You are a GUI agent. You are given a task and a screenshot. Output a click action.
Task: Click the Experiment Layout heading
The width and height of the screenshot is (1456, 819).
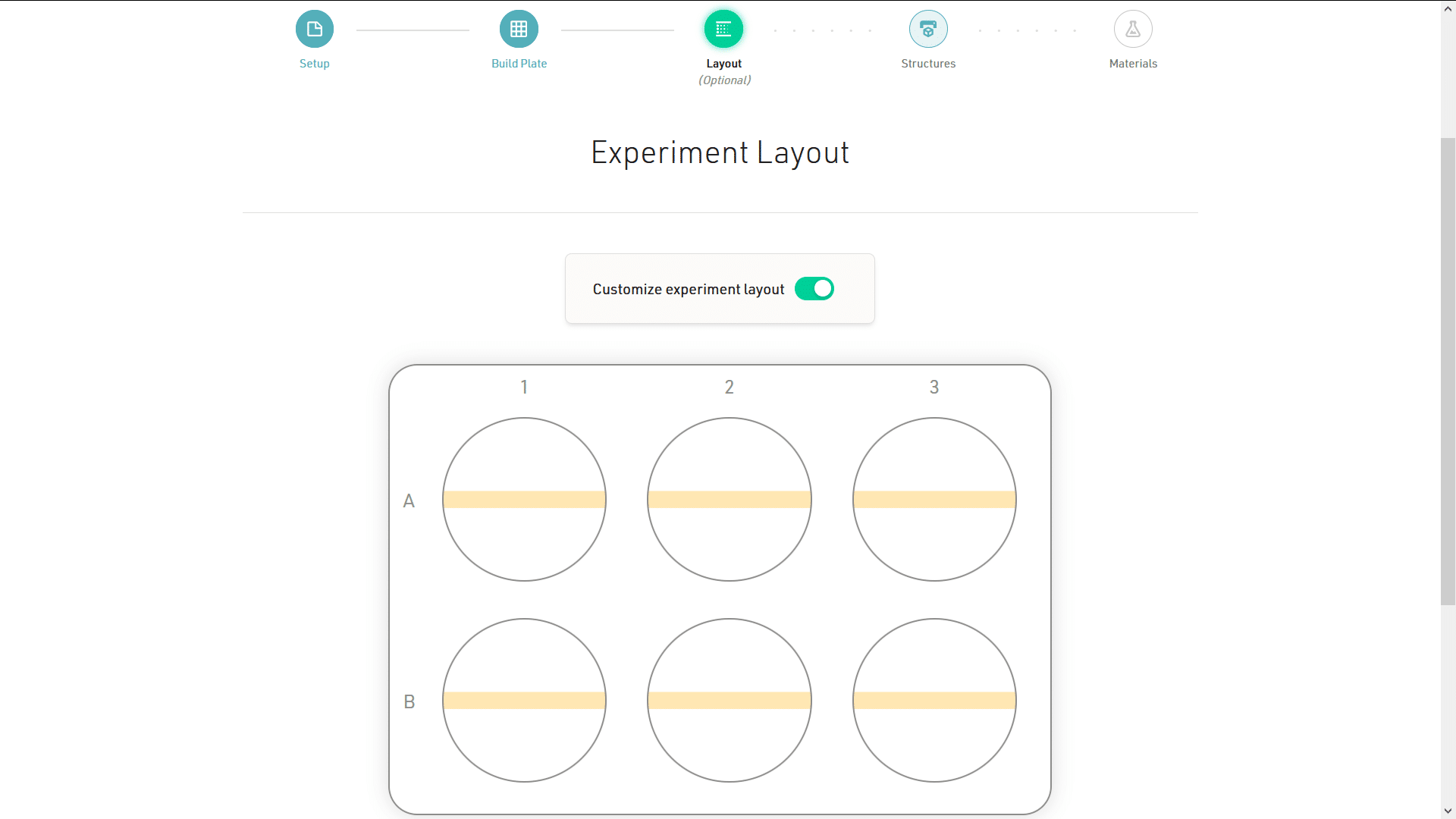(720, 152)
